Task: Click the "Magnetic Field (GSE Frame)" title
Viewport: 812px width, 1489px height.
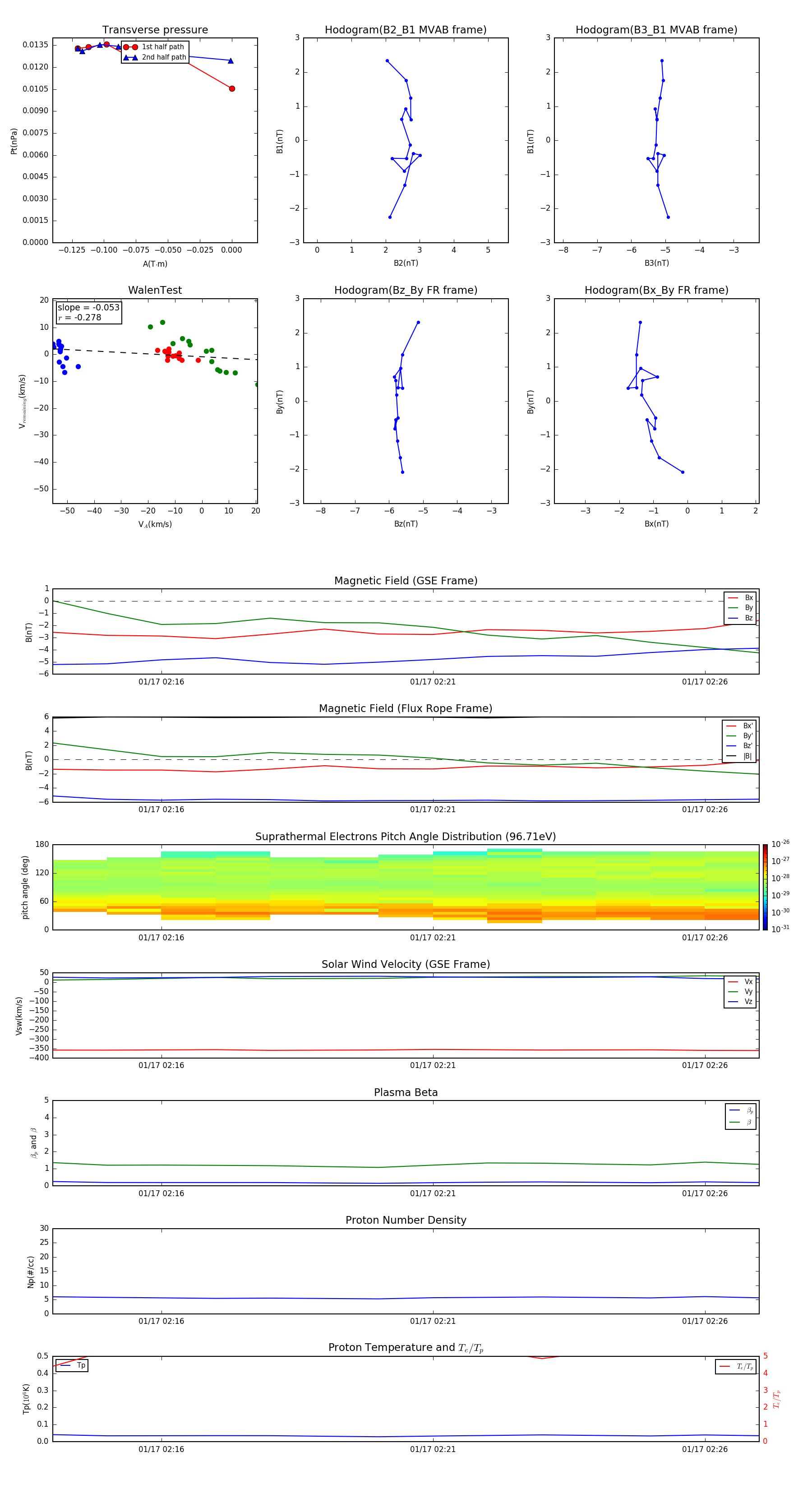Action: (x=406, y=580)
